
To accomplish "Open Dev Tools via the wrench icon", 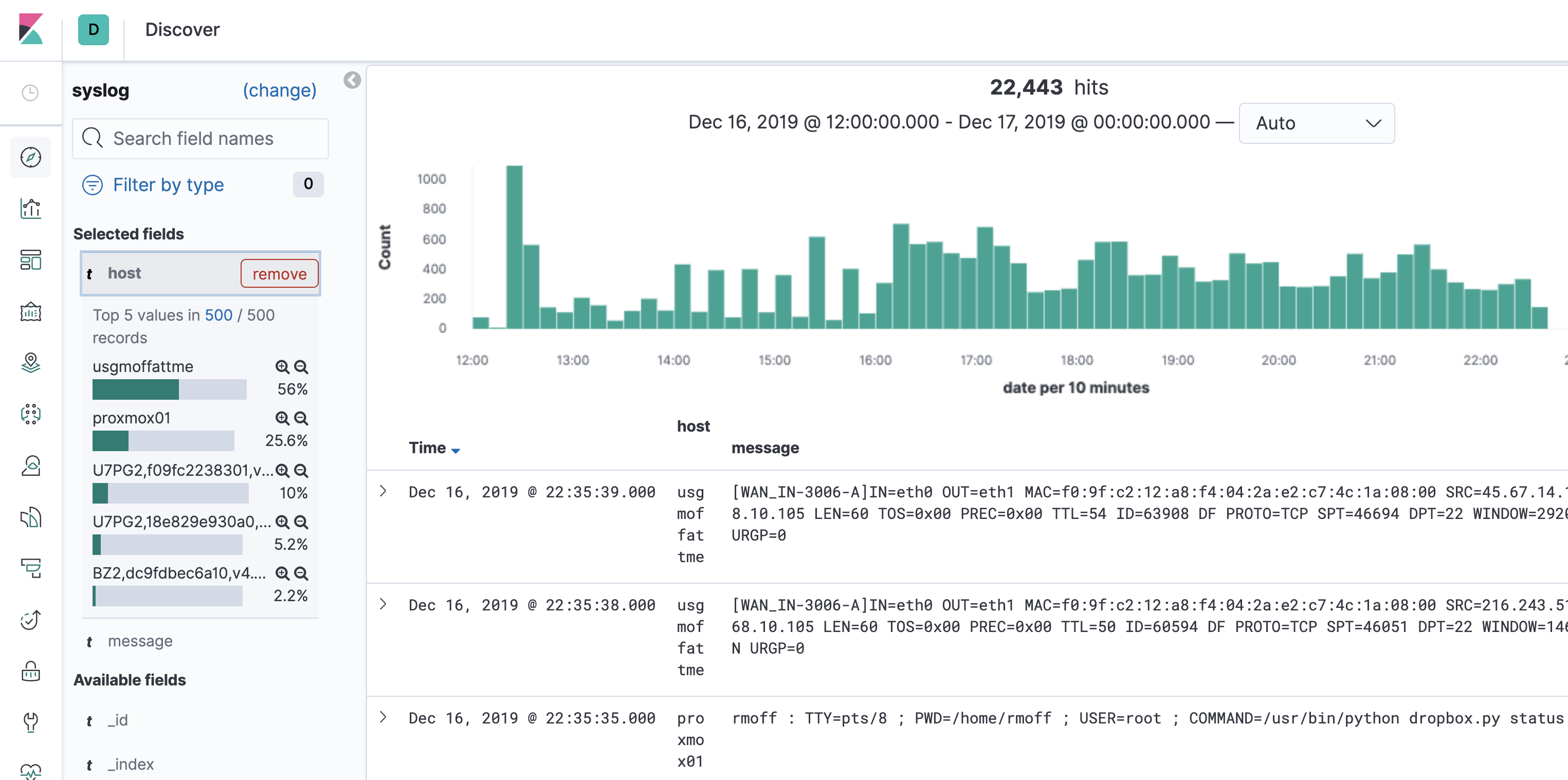I will 30,721.
